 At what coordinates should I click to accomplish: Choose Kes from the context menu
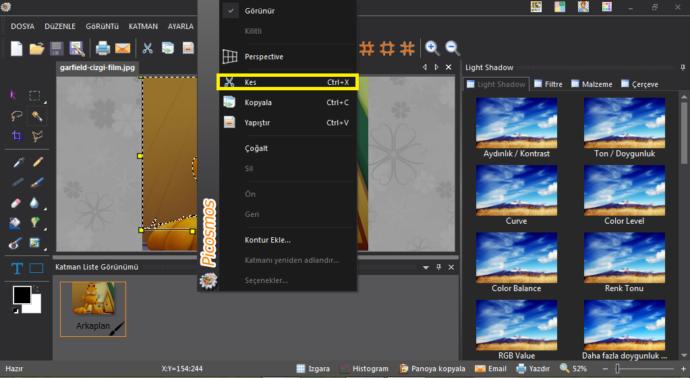pyautogui.click(x=288, y=82)
